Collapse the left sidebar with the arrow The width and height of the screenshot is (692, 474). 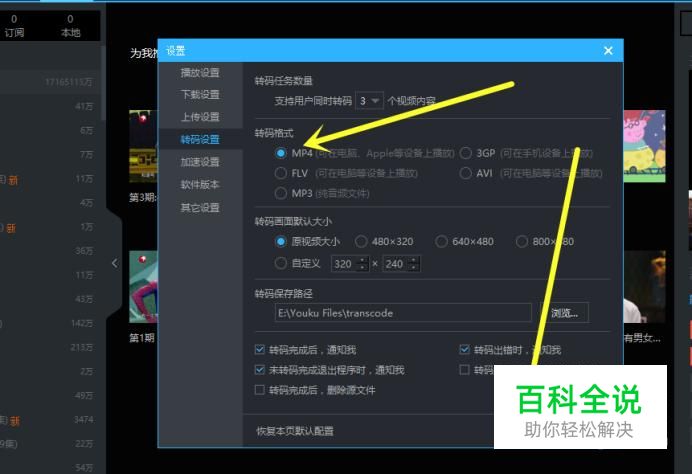115,263
